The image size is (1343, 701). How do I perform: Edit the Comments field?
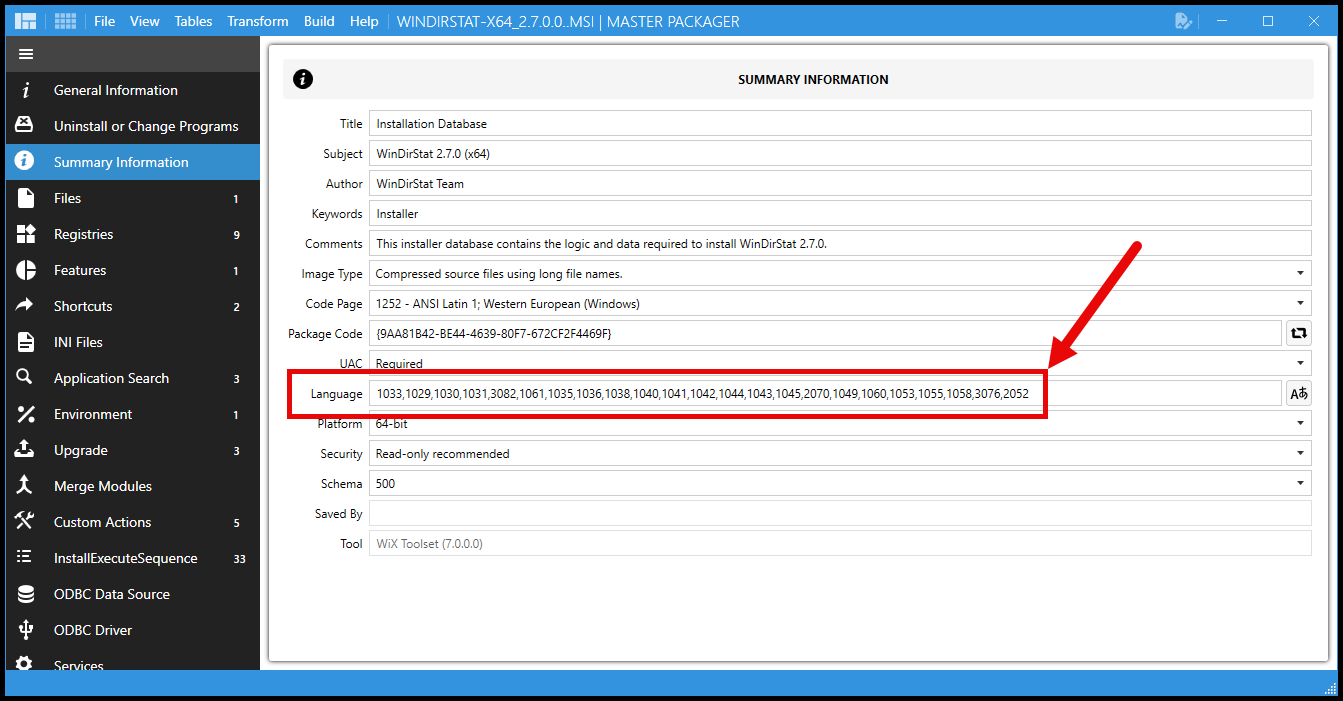point(840,243)
